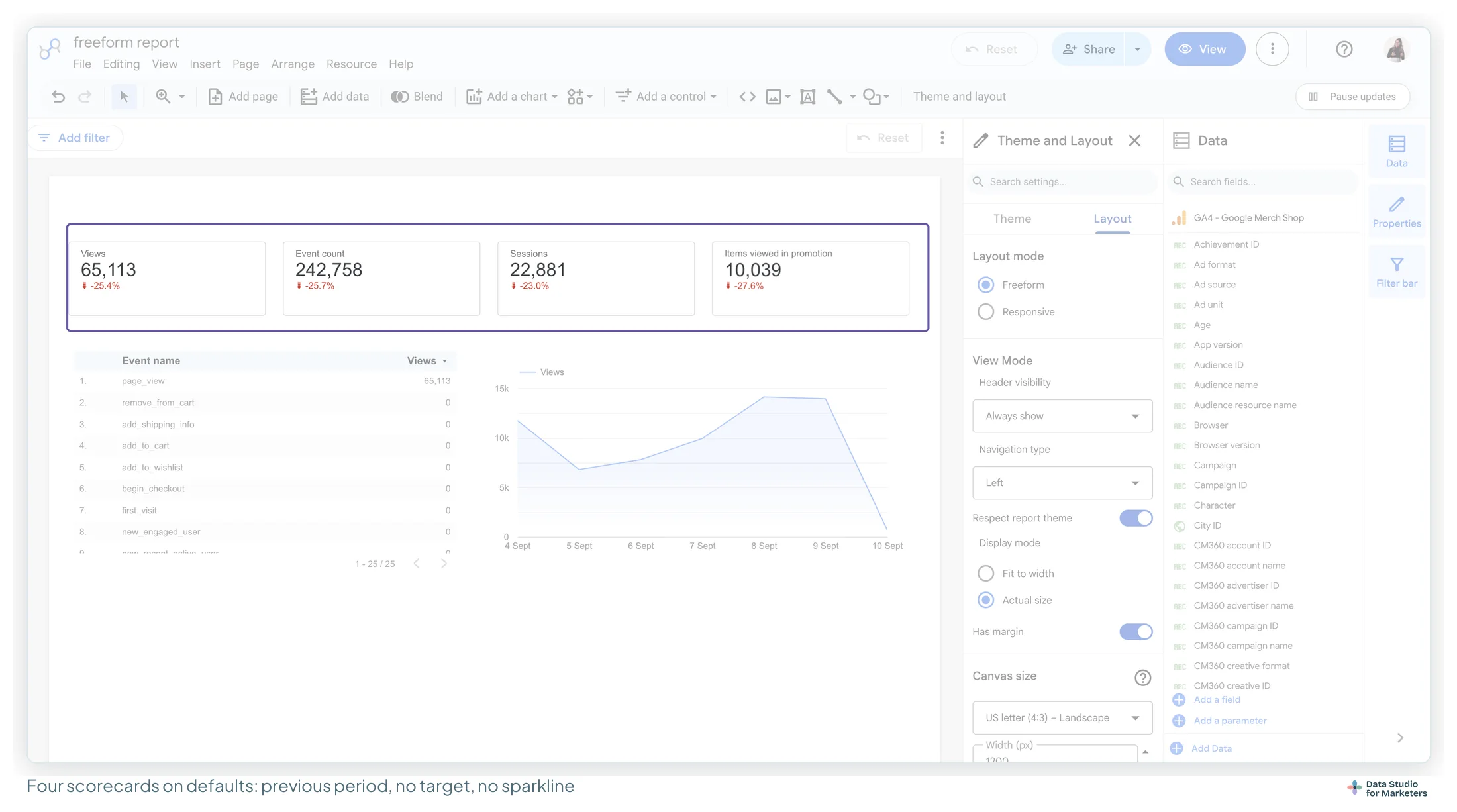Switch to the Theme tab
Screen dimensions: 1457x812
1012,219
